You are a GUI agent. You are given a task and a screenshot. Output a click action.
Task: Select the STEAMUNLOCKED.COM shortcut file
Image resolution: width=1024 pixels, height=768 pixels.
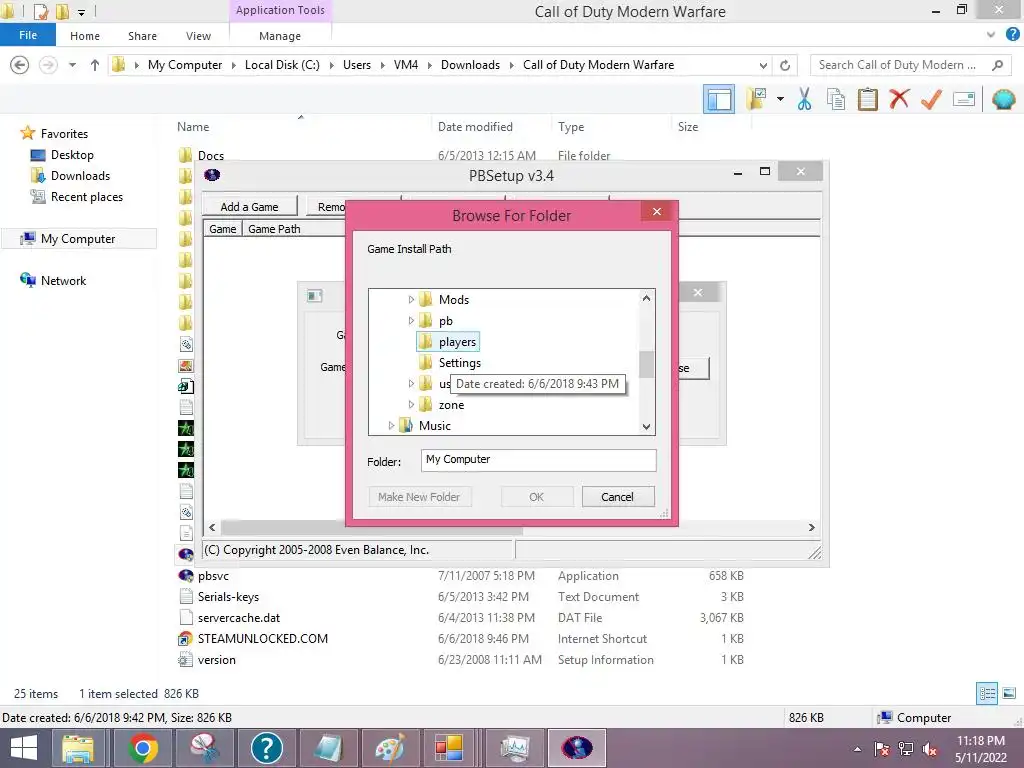(263, 639)
